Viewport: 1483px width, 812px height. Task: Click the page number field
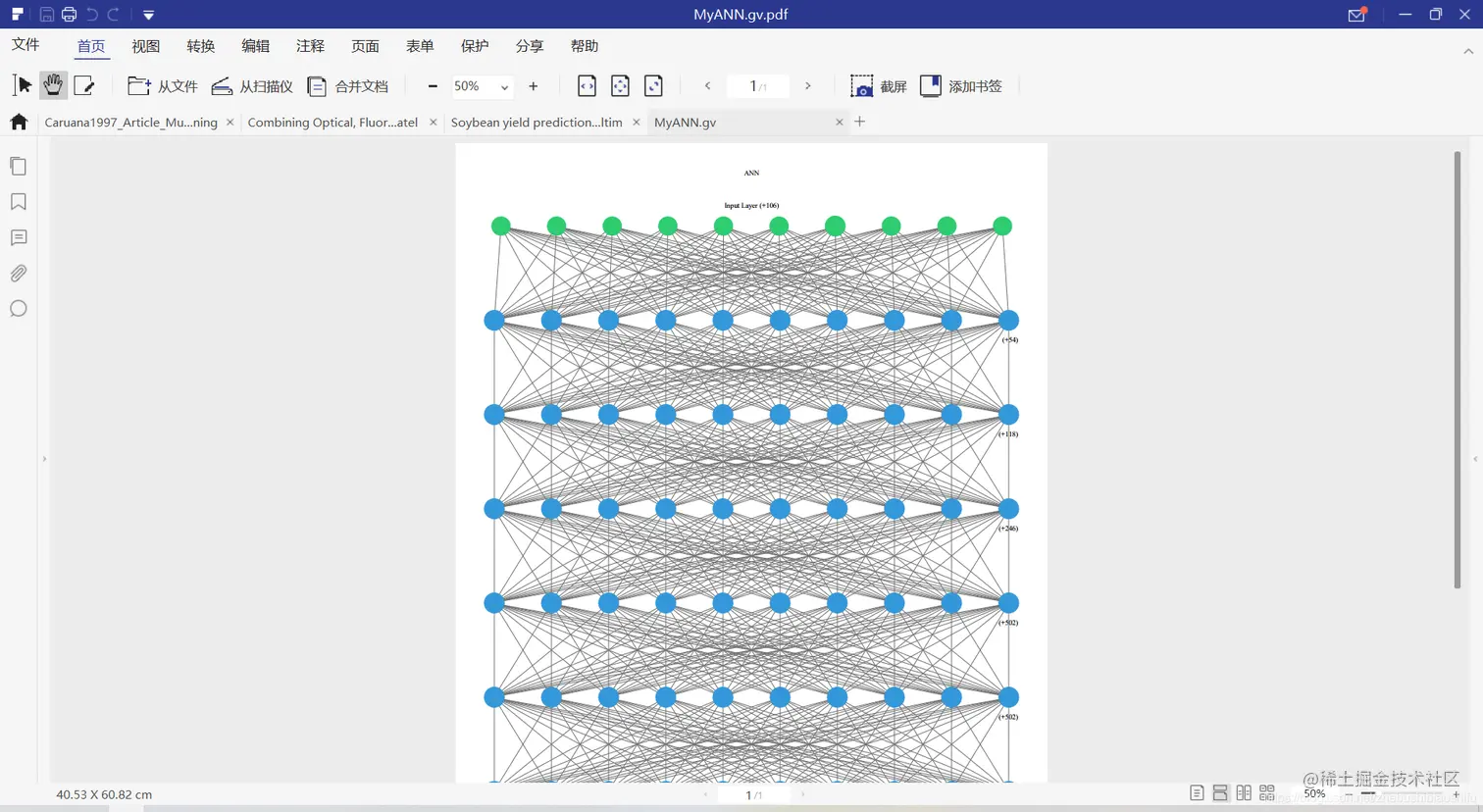[x=758, y=86]
